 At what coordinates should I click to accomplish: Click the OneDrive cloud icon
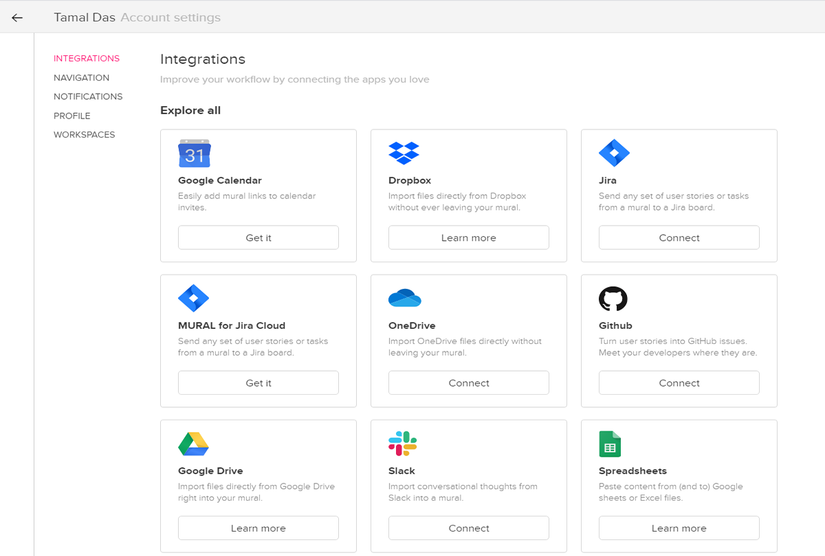point(404,298)
